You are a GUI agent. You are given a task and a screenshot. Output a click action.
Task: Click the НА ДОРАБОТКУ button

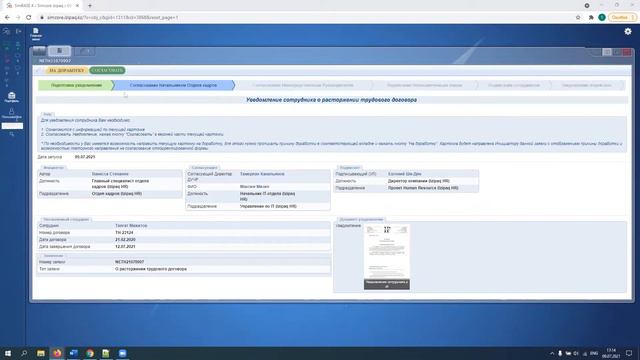(x=66, y=70)
